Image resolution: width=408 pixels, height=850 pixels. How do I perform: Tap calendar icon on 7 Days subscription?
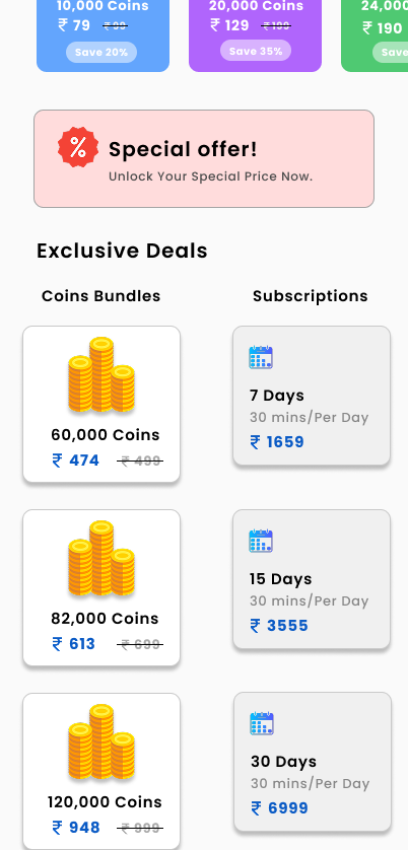pos(261,357)
